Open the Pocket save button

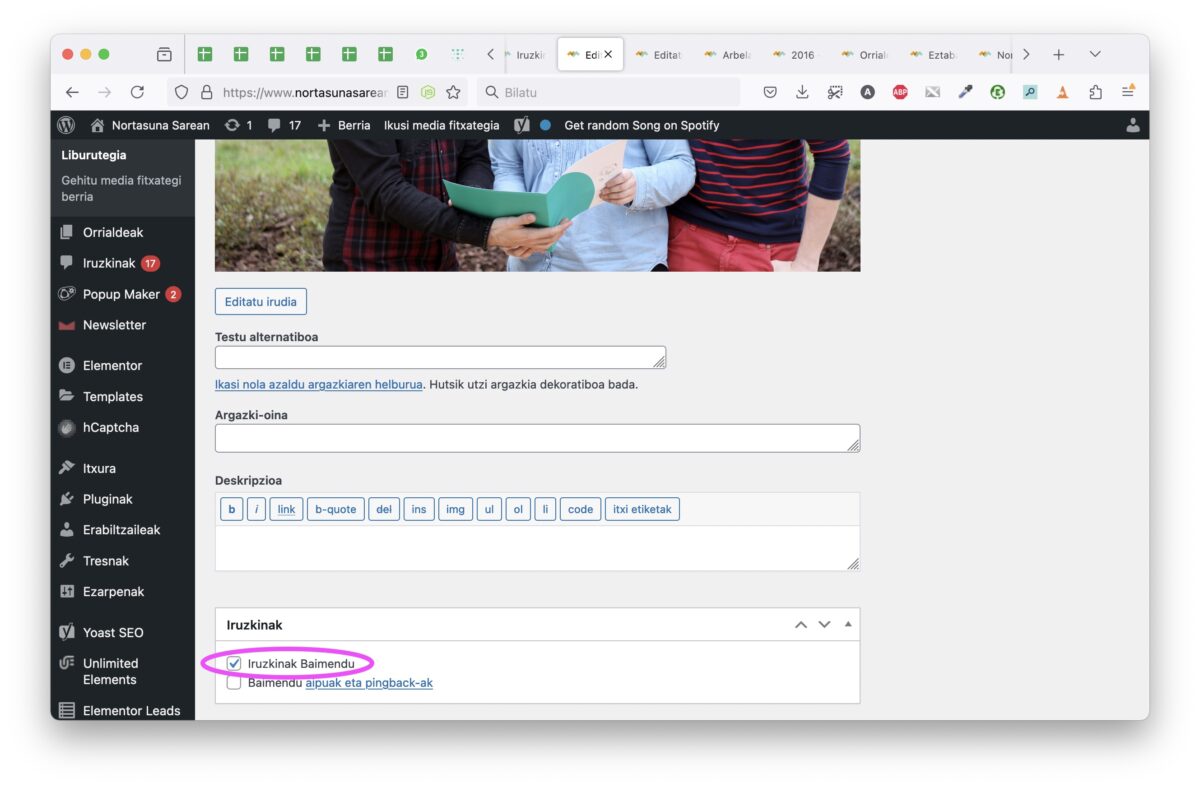coord(770,92)
